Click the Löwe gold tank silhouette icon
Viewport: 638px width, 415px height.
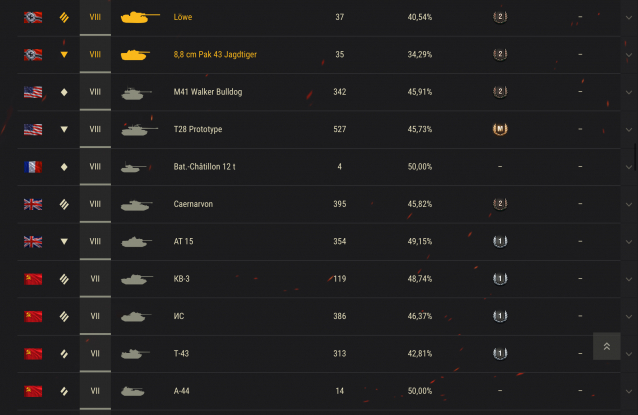140,17
